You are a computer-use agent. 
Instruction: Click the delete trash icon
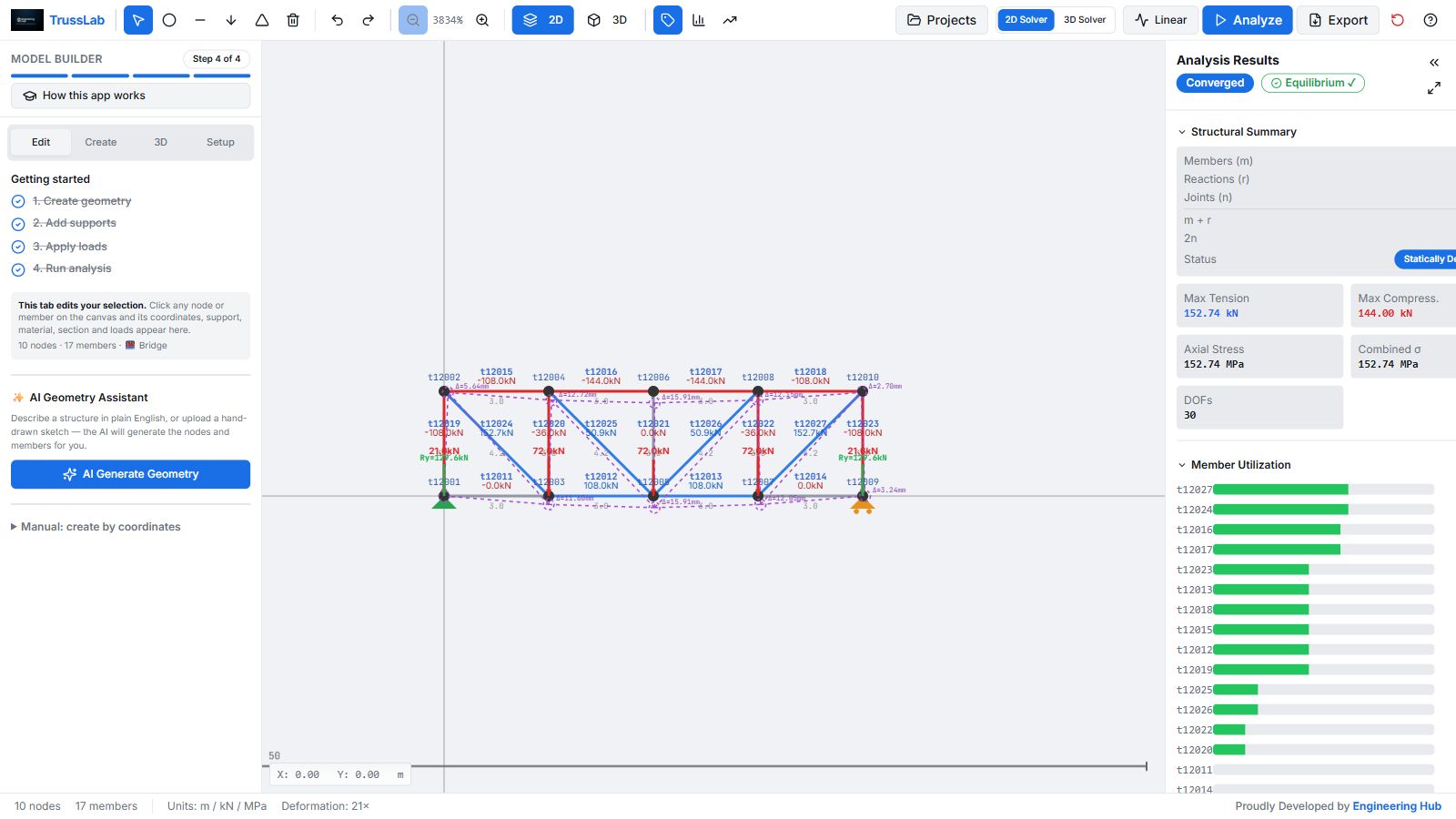pos(293,20)
